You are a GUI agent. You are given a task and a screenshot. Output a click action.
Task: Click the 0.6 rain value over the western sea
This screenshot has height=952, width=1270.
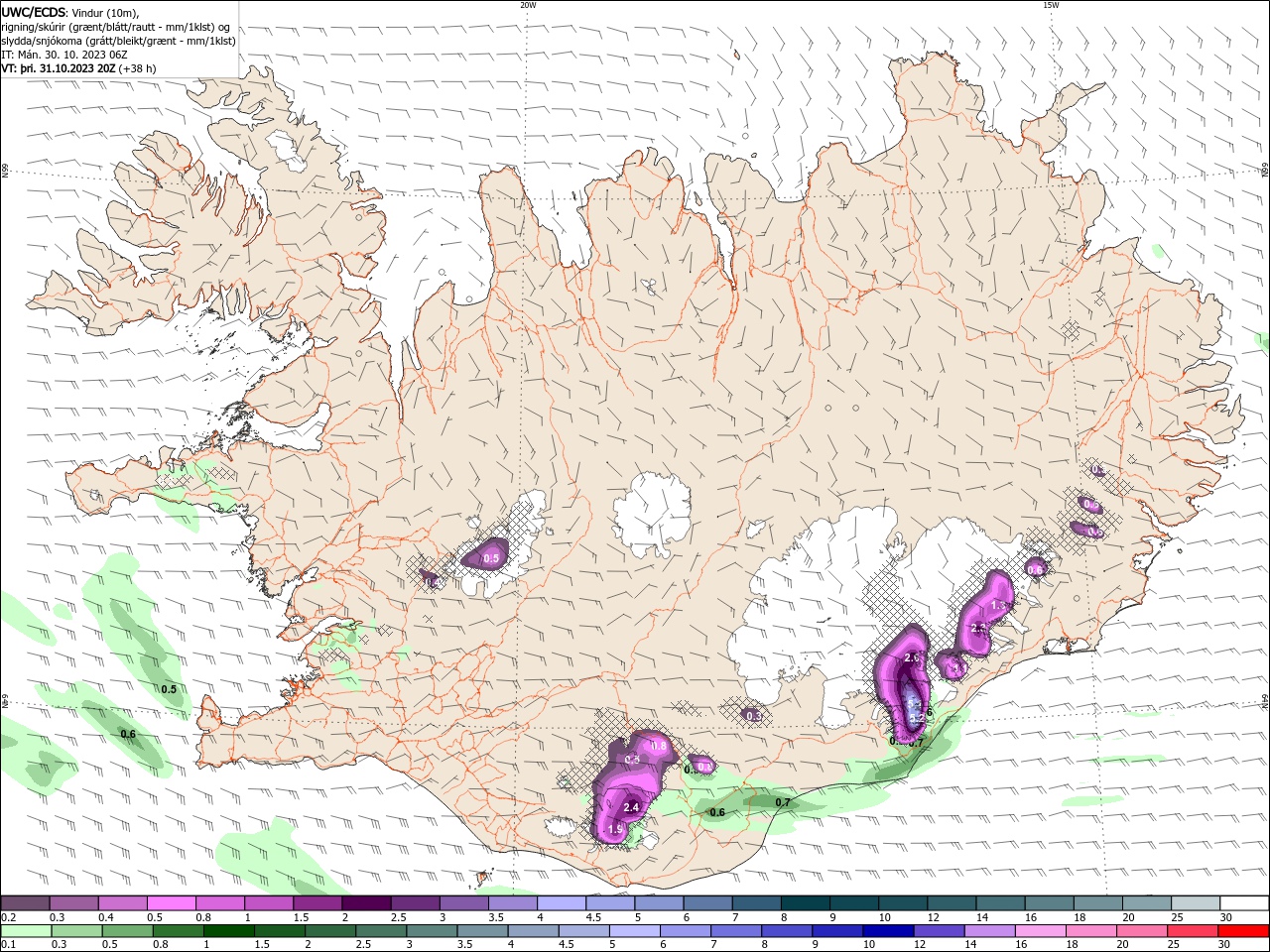[127, 734]
